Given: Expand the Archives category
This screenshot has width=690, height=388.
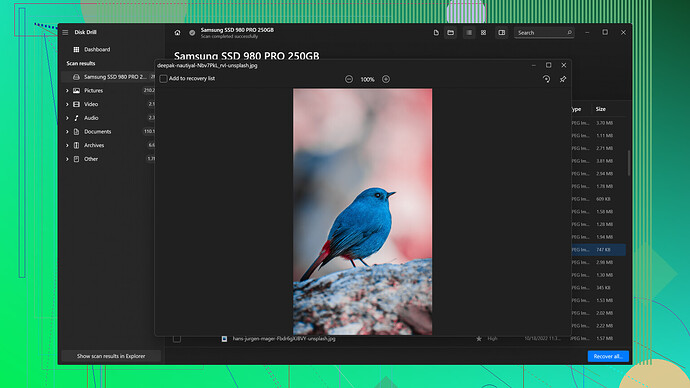Looking at the screenshot, I should coord(67,145).
